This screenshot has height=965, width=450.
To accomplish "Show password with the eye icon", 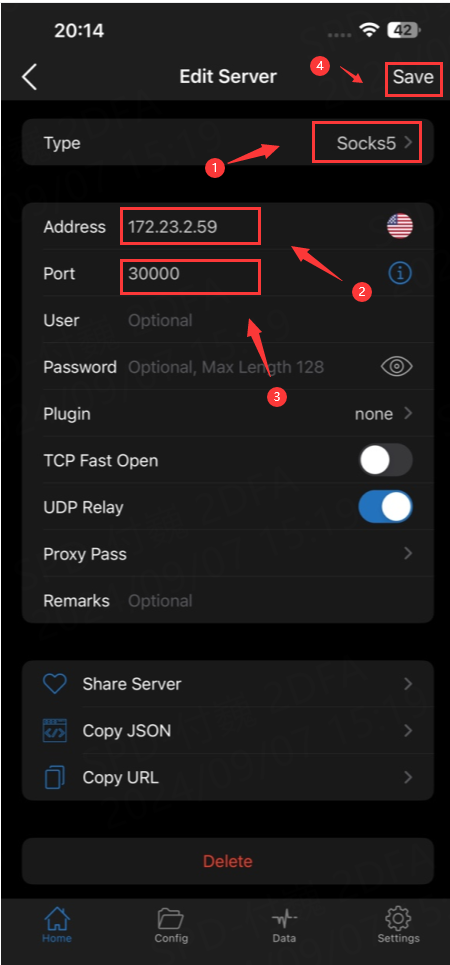I will [396, 367].
